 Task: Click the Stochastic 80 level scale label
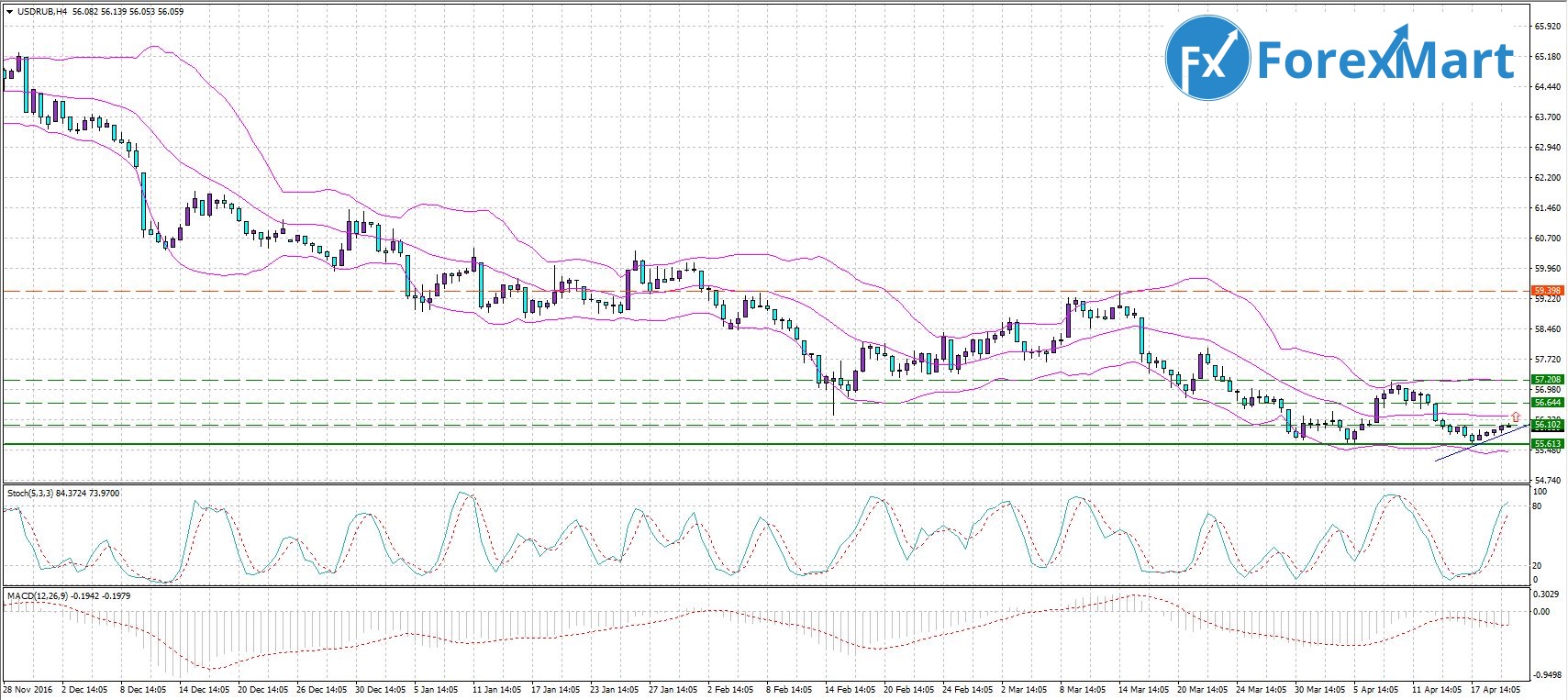point(1537,506)
